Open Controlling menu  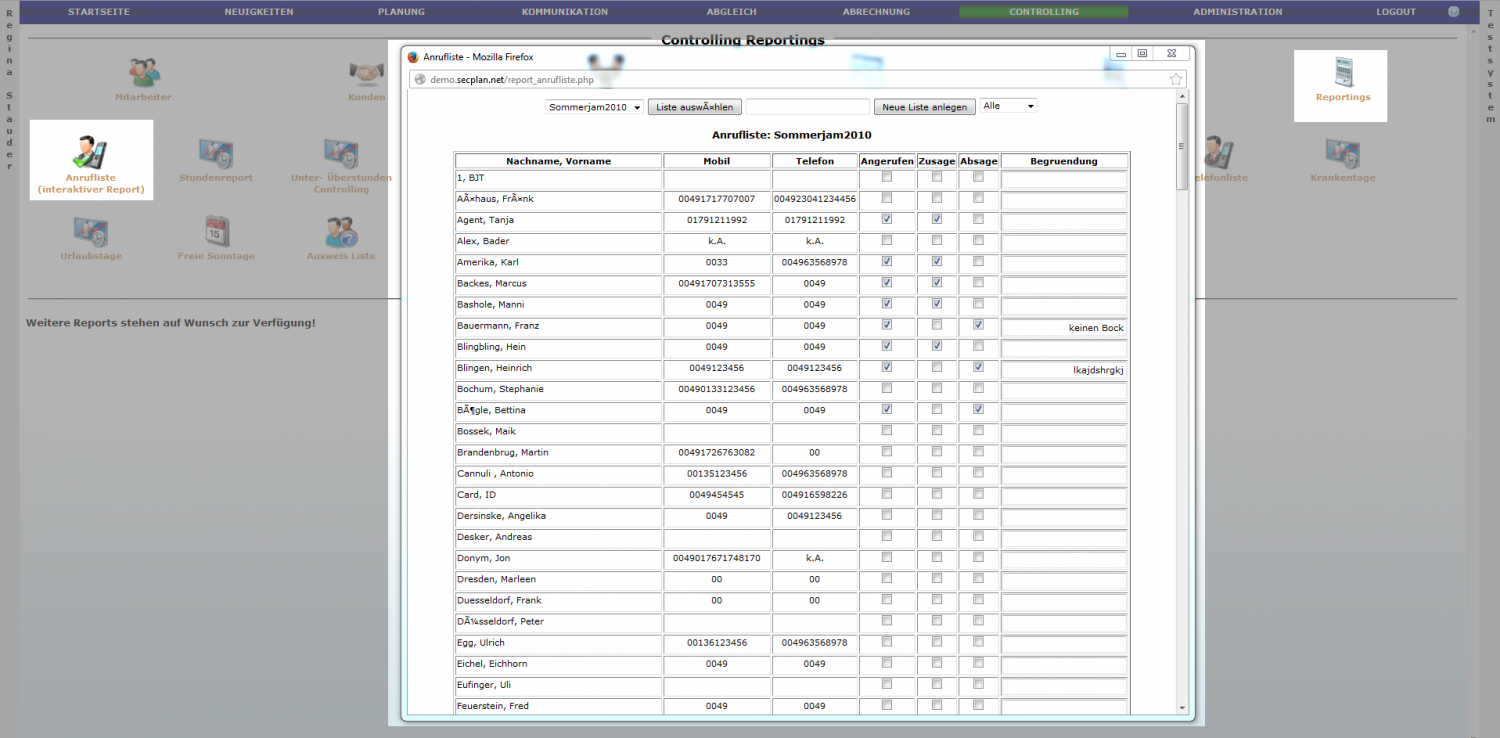(1043, 12)
